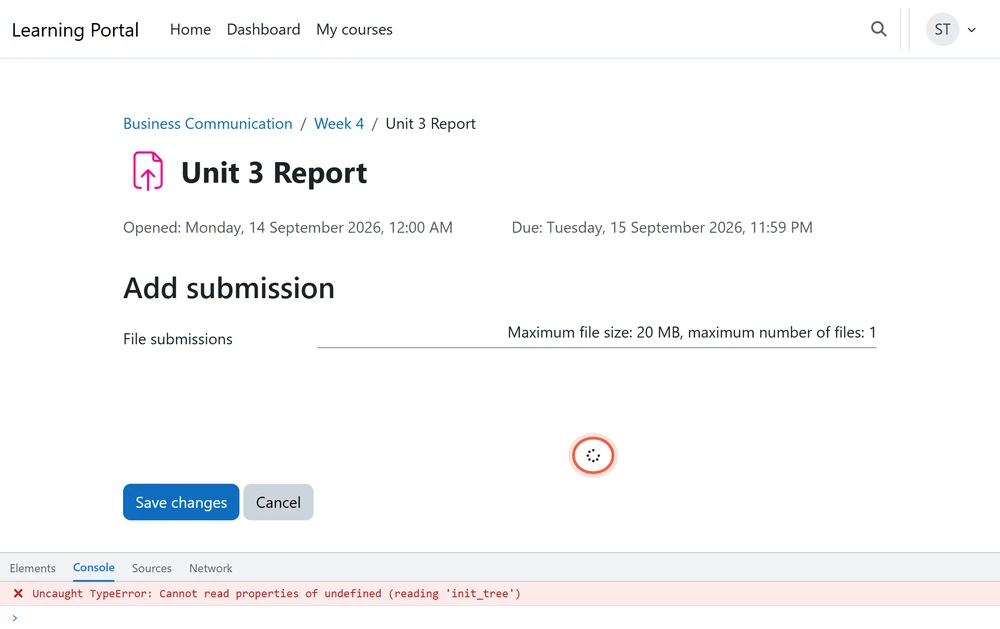Click the Unit 3 Report breadcrumb text

430,124
